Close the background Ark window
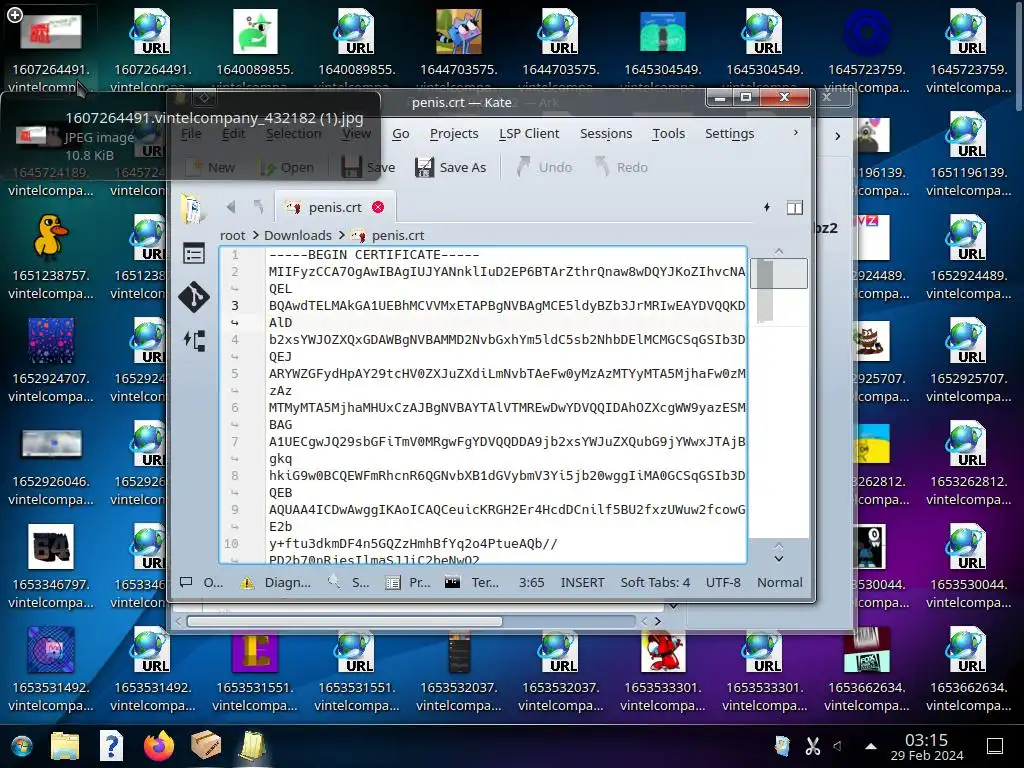Screen dimensions: 1024x768 (x=826, y=97)
